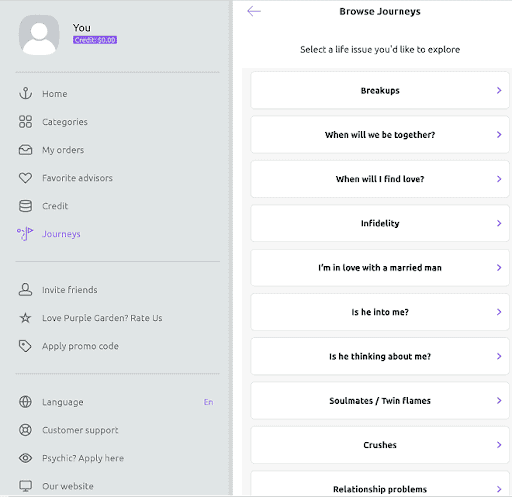The width and height of the screenshot is (512, 497).
Task: Click the Journeys signpost icon
Action: coord(25,234)
